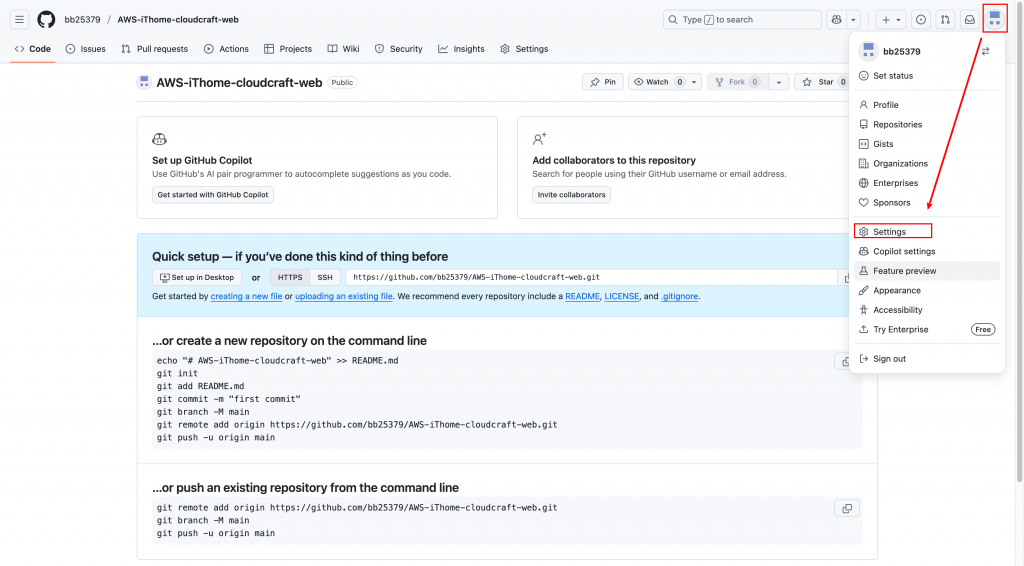
Task: Click the user avatar in header
Action: click(x=994, y=19)
